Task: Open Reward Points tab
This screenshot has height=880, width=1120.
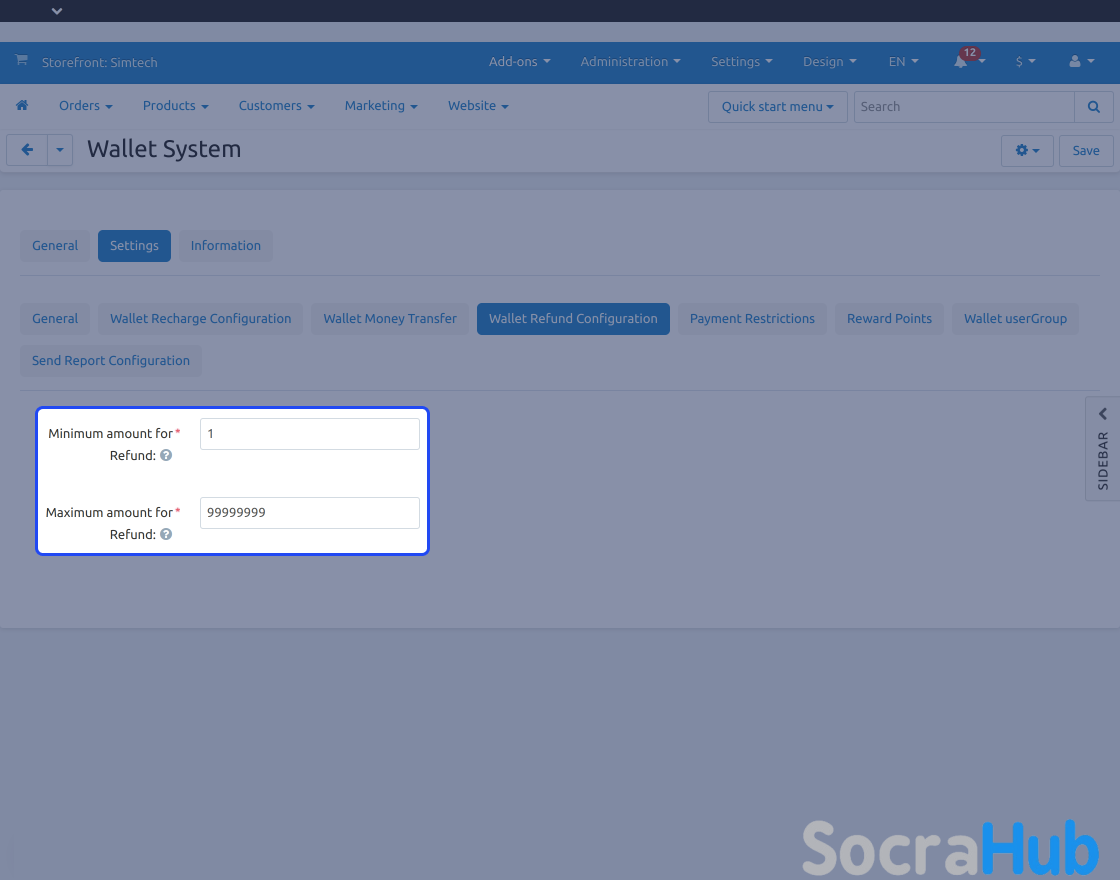Action: point(889,319)
